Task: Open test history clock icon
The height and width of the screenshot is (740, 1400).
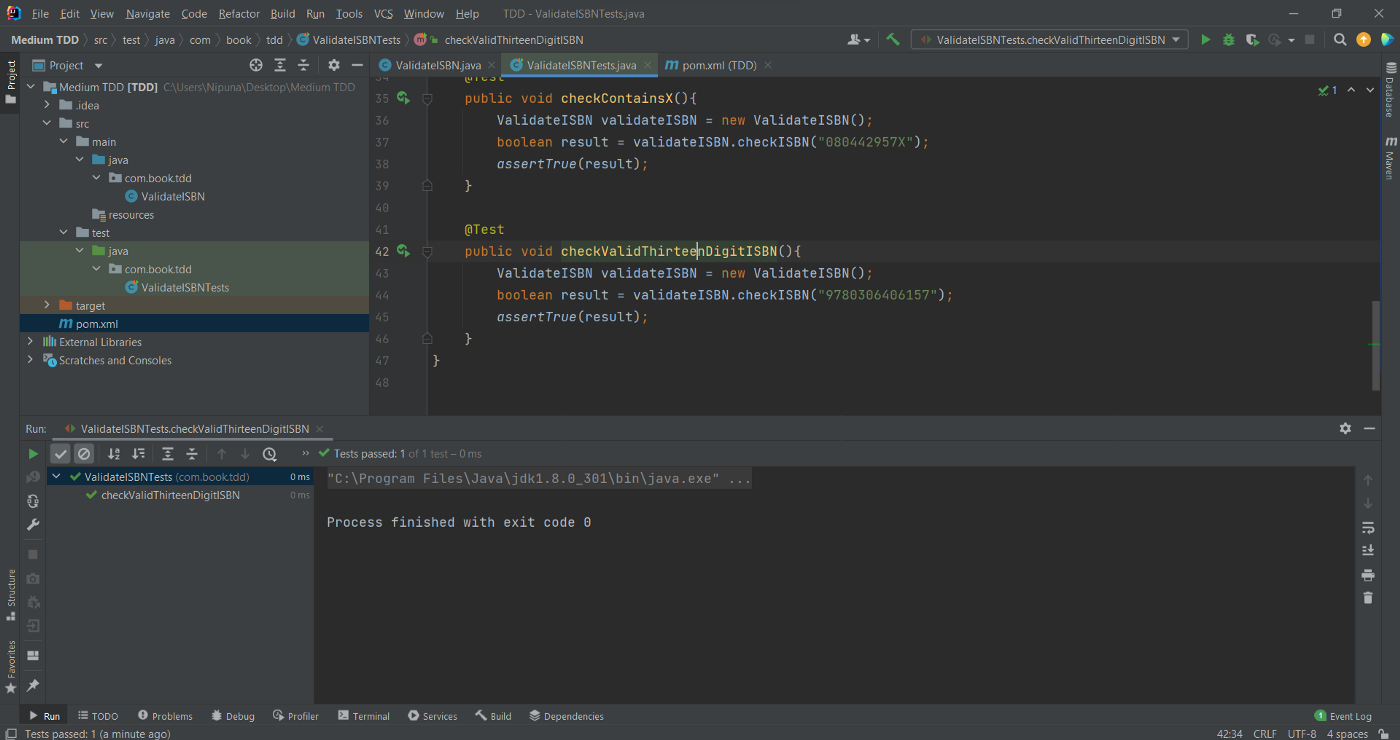Action: [269, 454]
